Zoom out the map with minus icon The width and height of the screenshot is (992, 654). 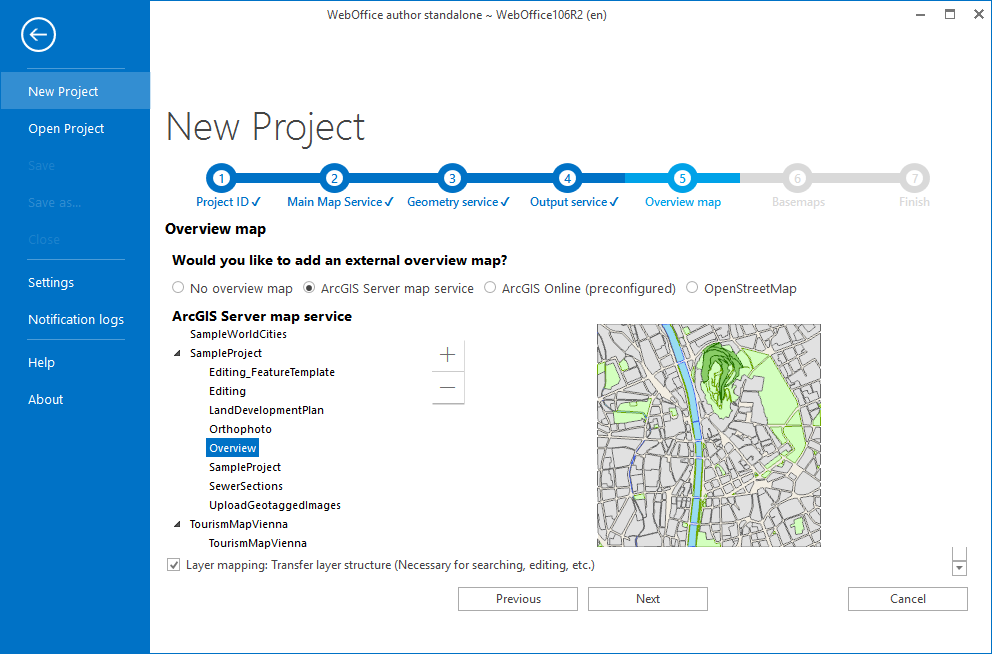point(447,388)
